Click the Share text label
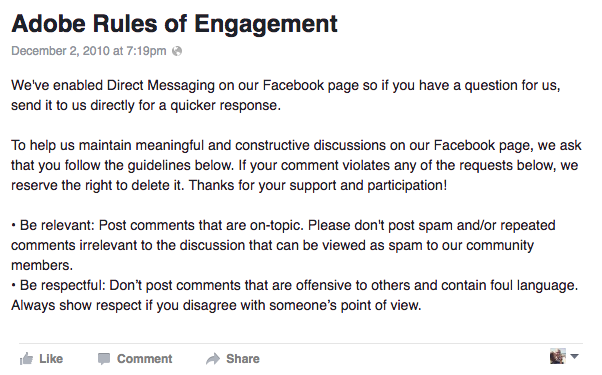The width and height of the screenshot is (602, 375). point(243,358)
